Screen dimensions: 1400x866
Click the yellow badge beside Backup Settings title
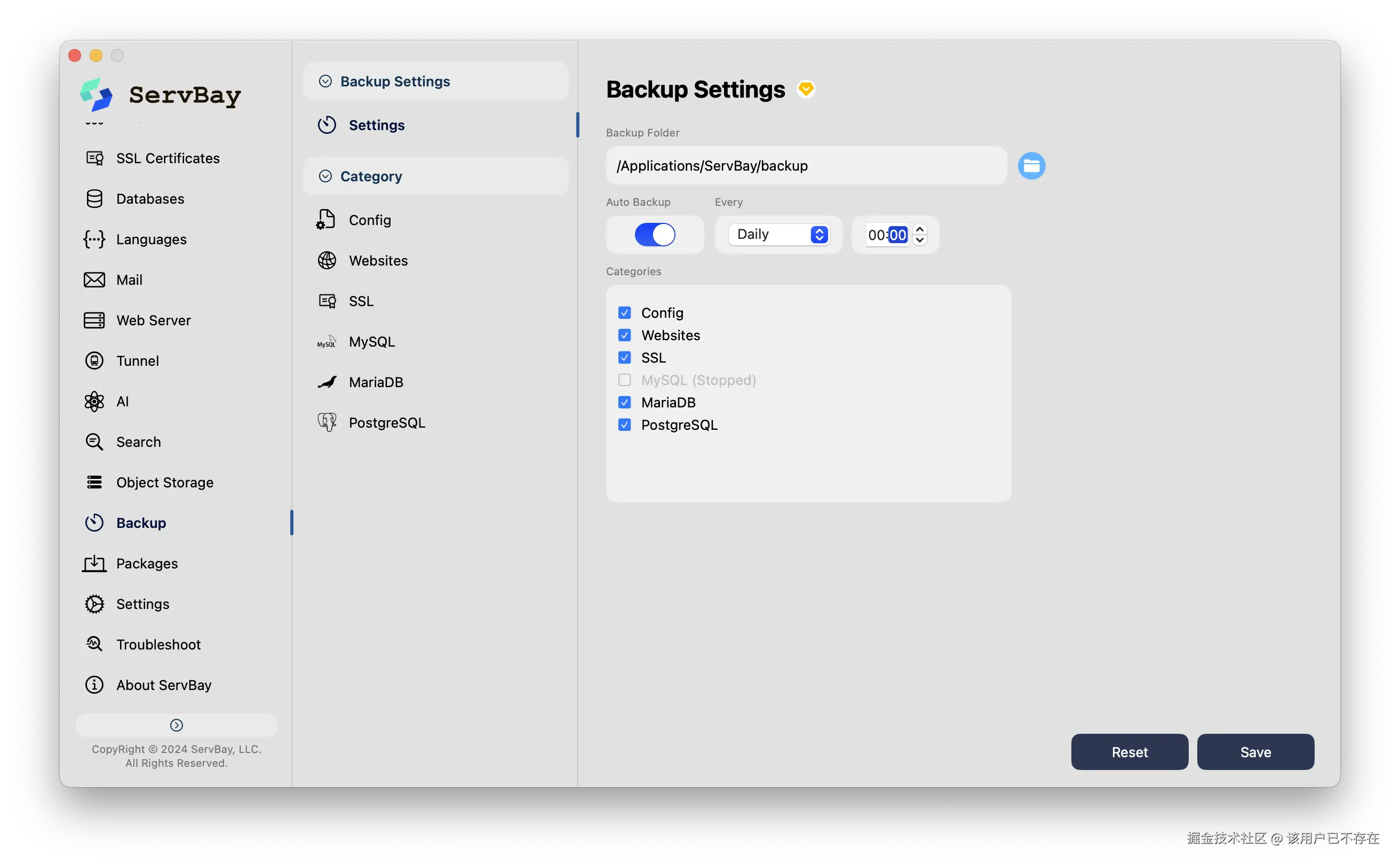point(806,90)
